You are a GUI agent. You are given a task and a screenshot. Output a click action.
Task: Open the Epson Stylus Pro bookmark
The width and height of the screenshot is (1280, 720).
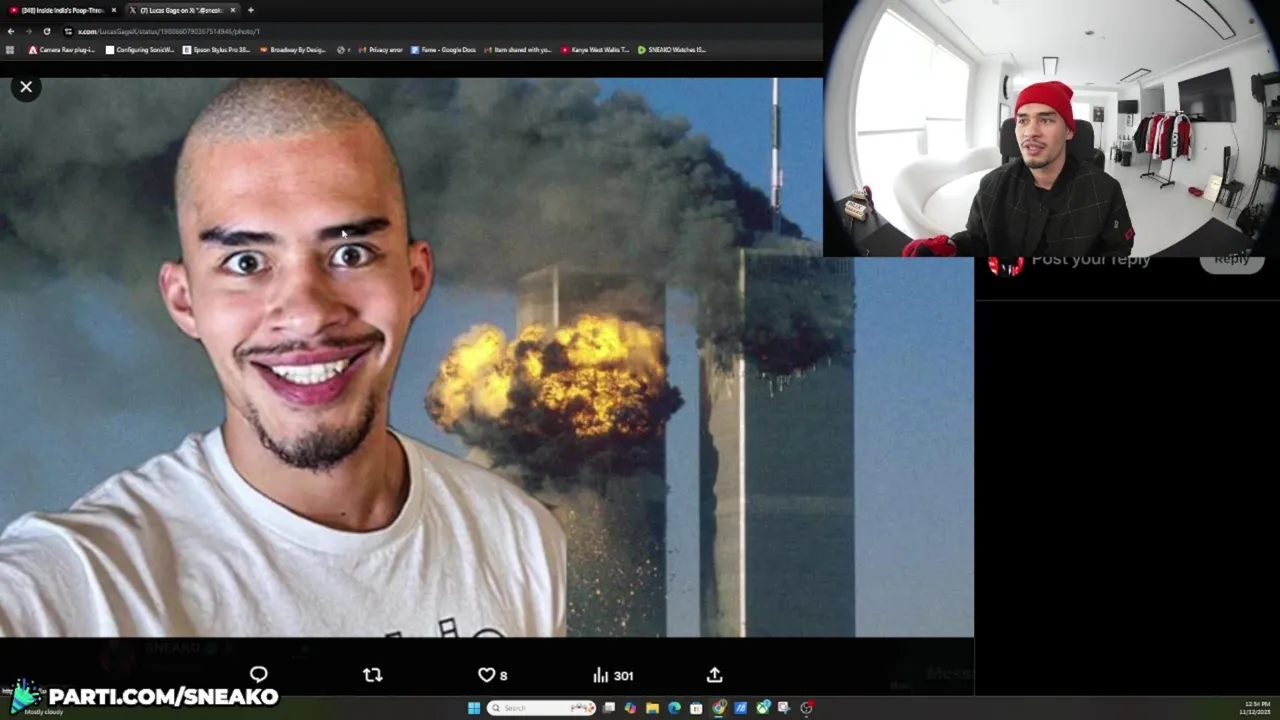[x=216, y=49]
